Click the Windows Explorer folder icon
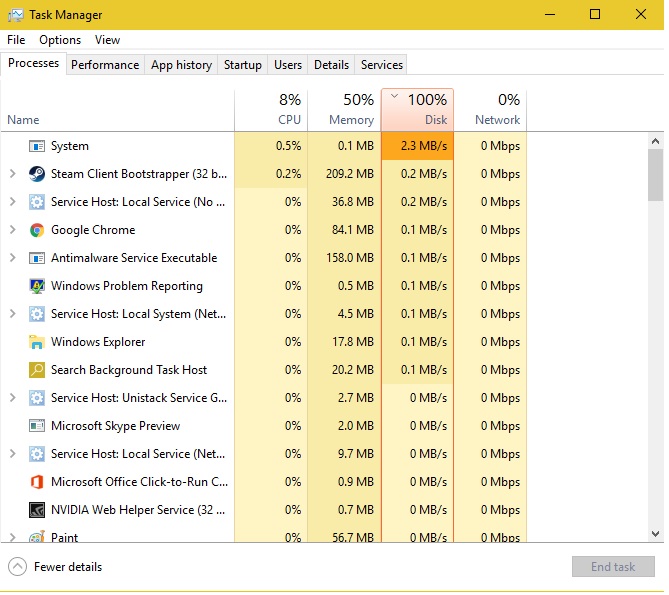669x595 pixels. click(x=37, y=342)
